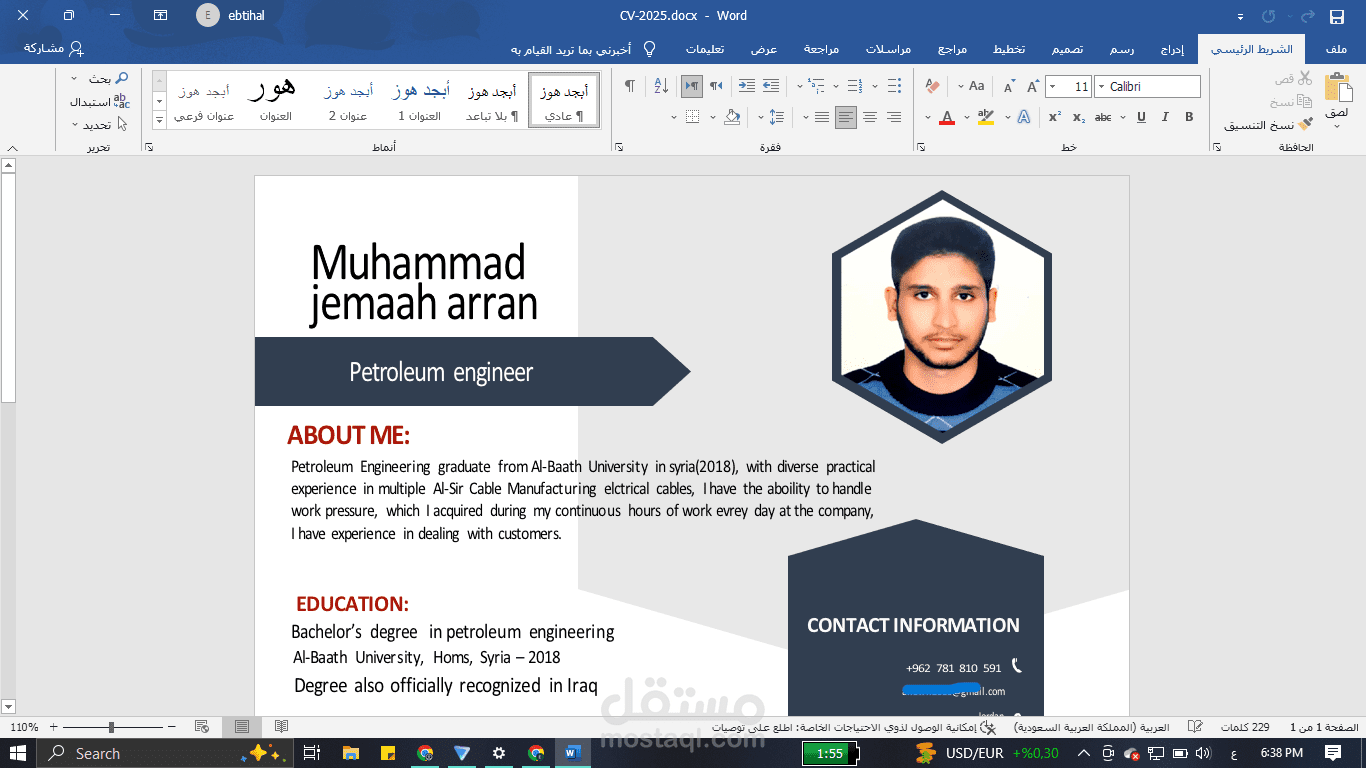Click the Bullets list icon
This screenshot has height=768, width=1366.
(x=893, y=87)
